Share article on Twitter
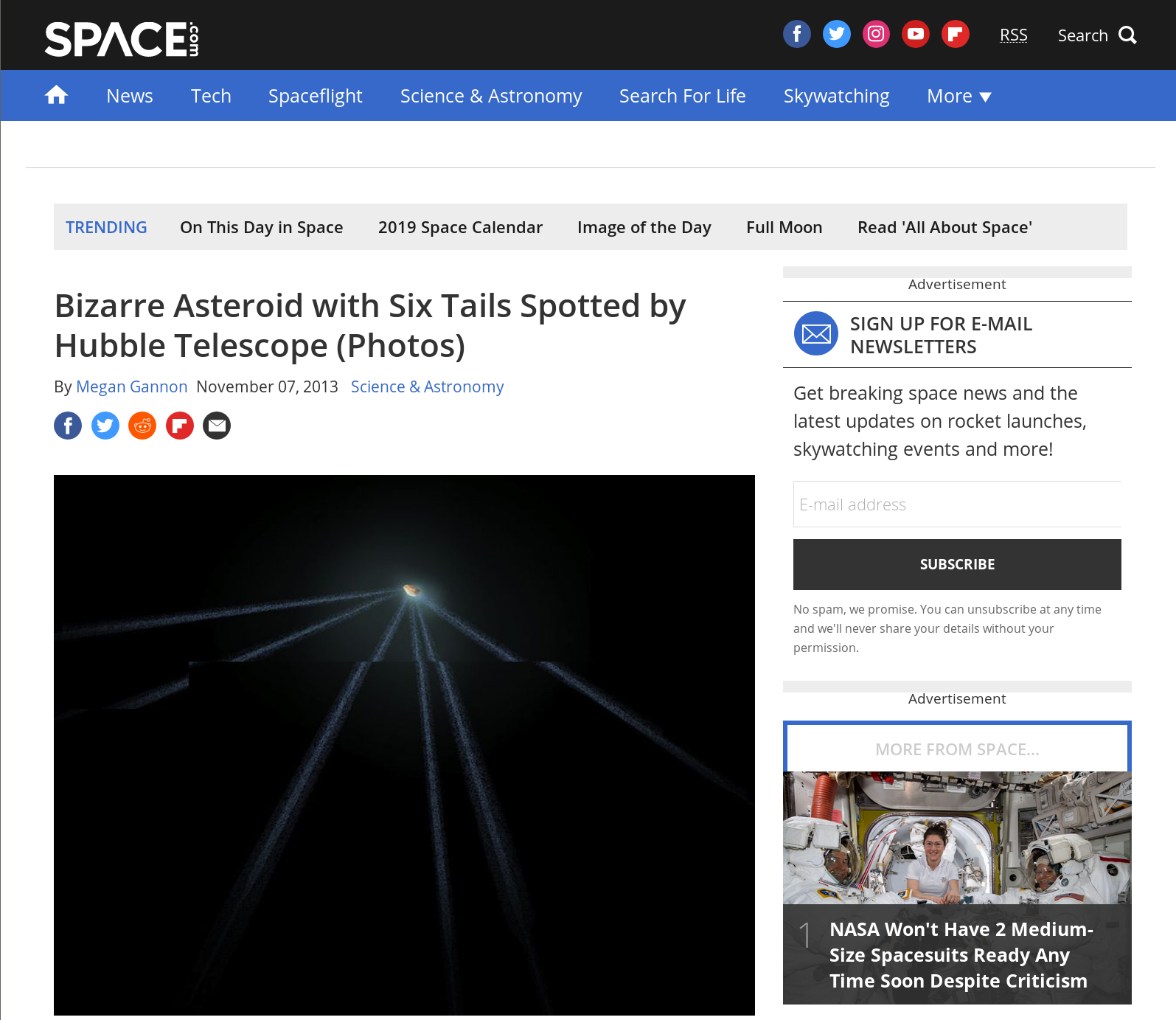The image size is (1176, 1020). coord(105,426)
